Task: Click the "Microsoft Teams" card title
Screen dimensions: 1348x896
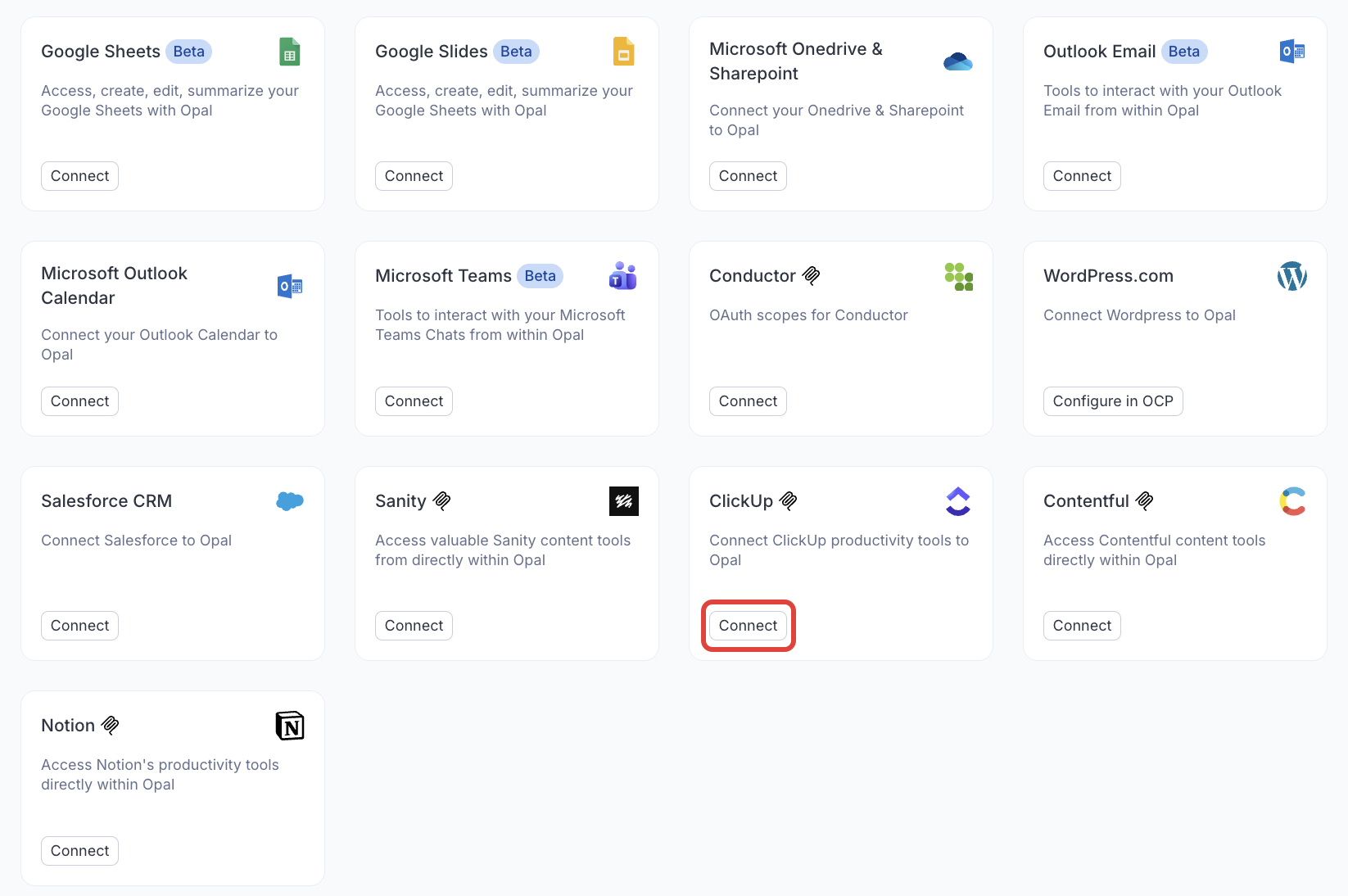Action: pos(443,276)
